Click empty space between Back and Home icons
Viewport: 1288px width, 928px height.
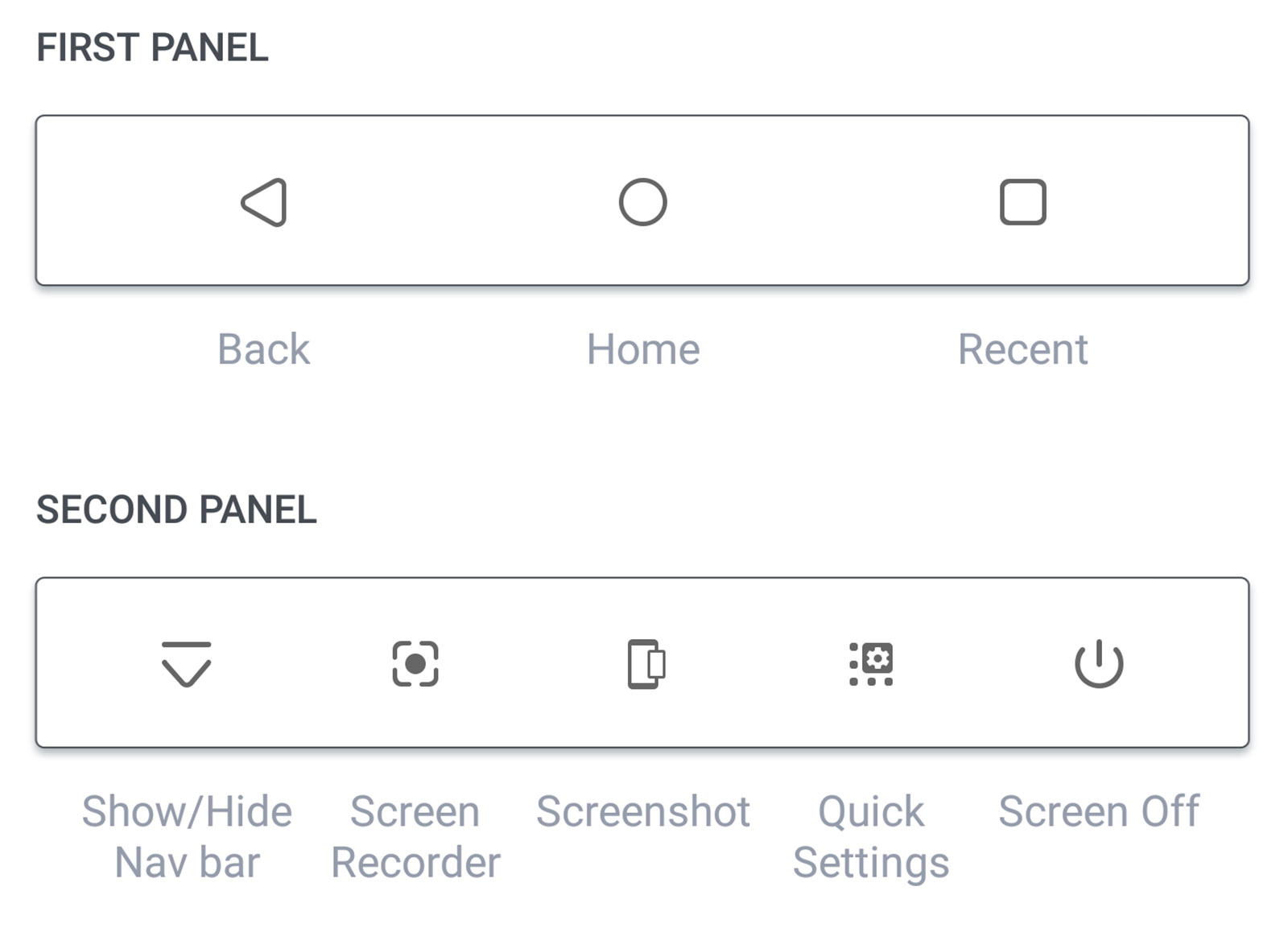click(453, 202)
